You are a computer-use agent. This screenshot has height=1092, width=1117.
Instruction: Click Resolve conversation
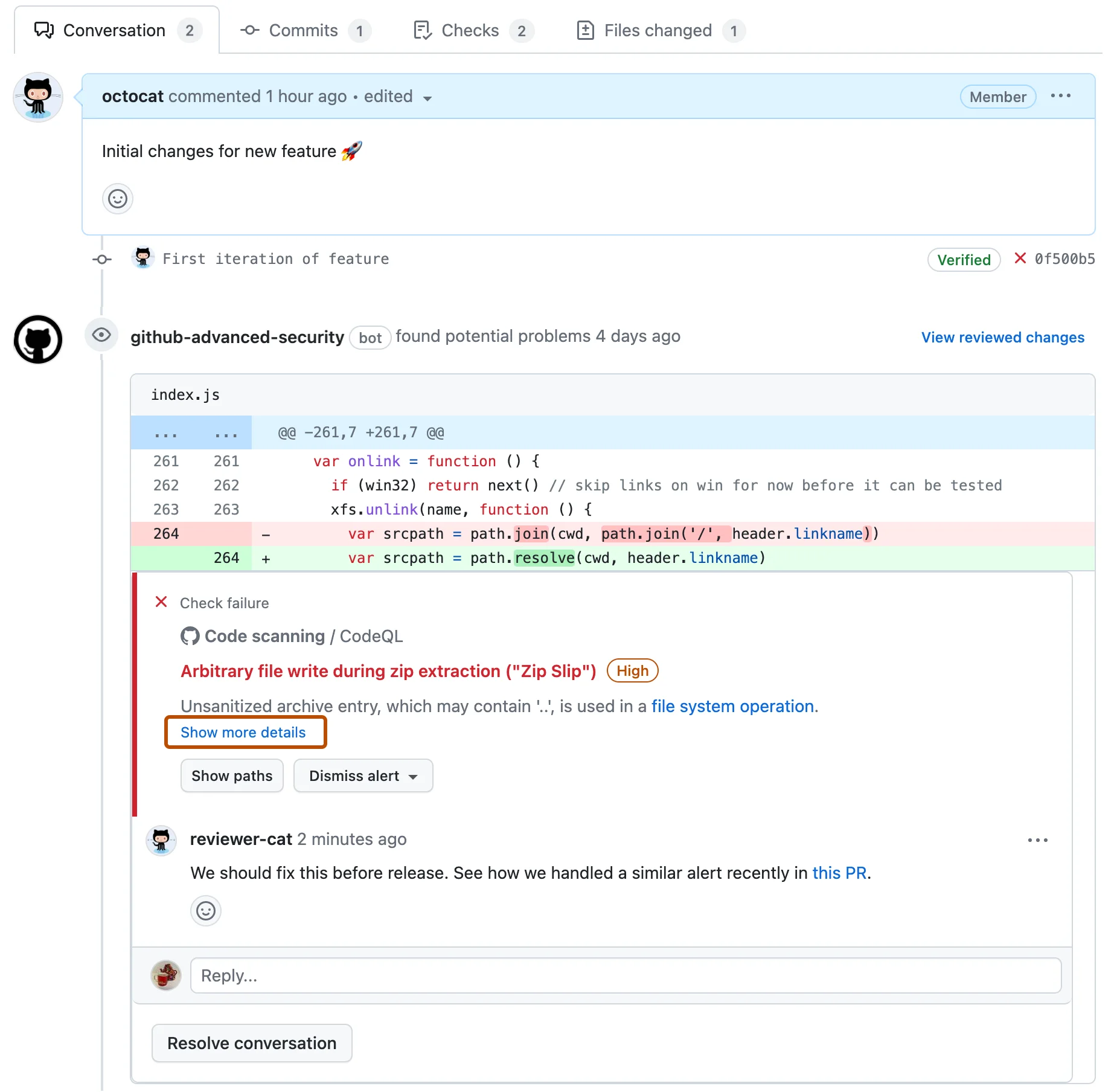251,1042
